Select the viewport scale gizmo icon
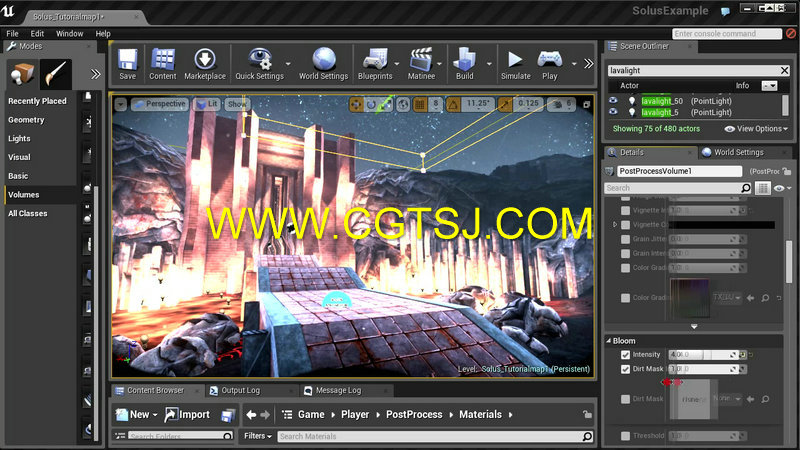The width and height of the screenshot is (800, 450). (386, 105)
